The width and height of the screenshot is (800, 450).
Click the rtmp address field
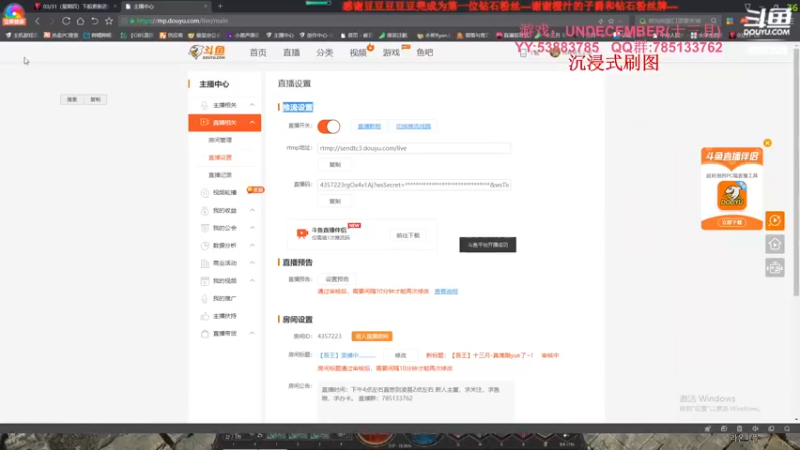414,148
